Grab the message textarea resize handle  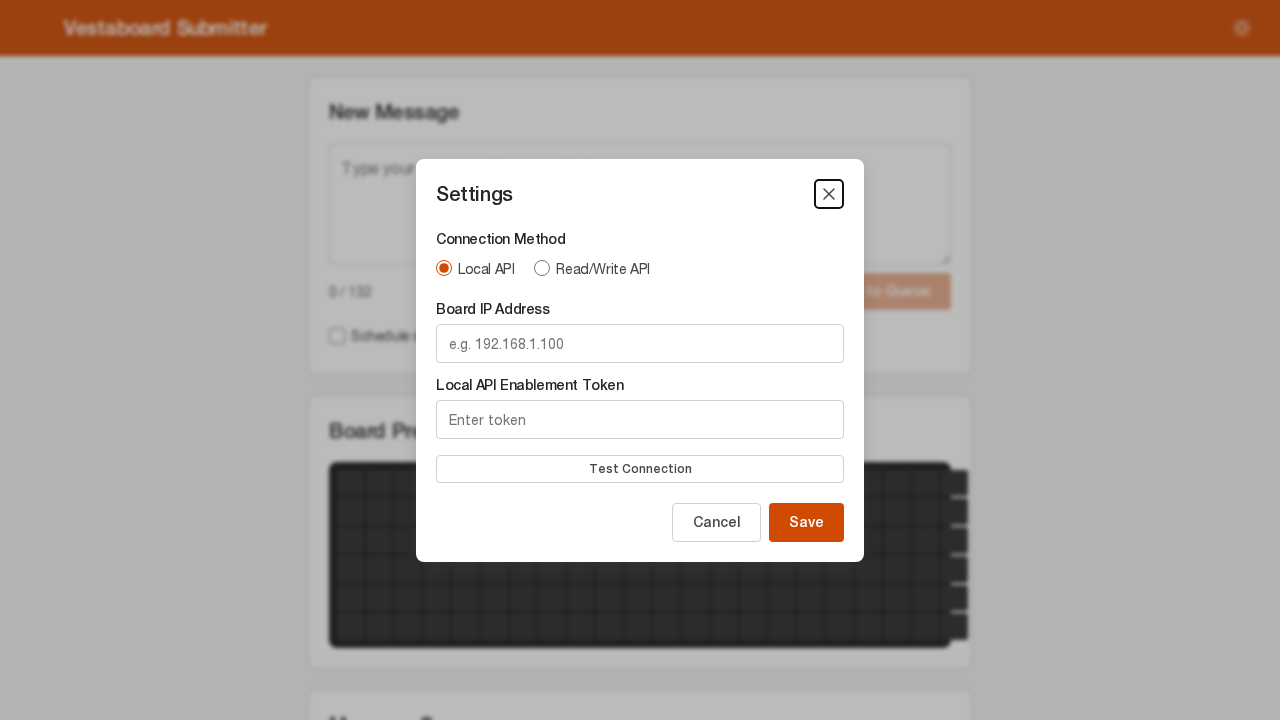(944, 259)
